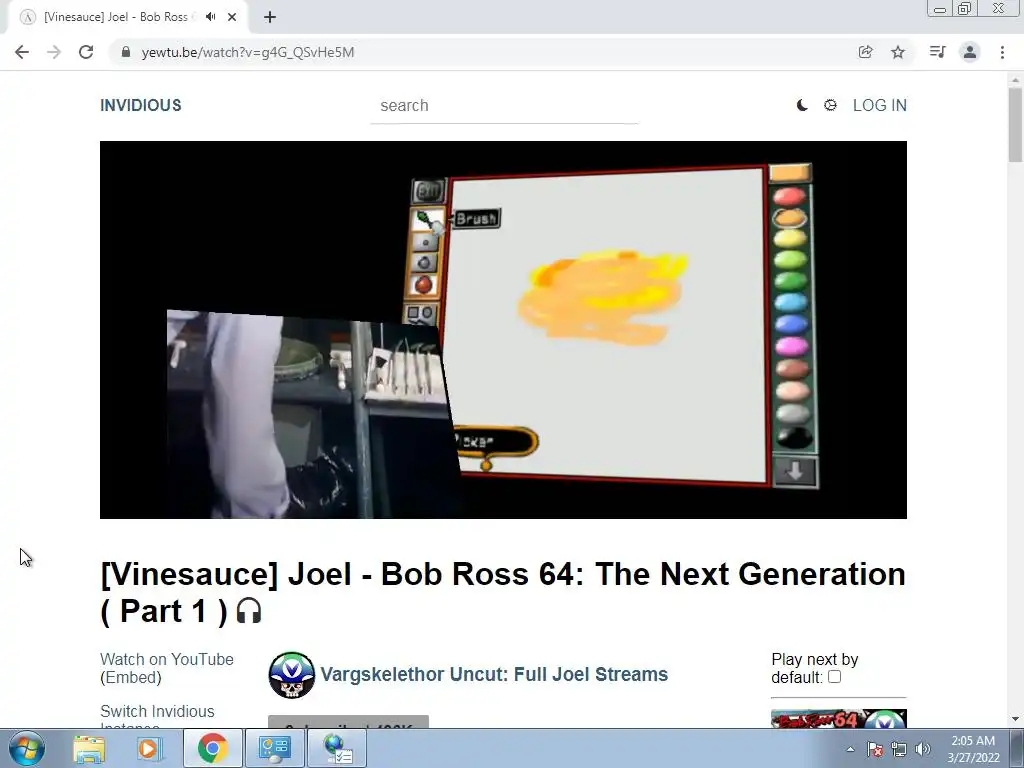This screenshot has height=768, width=1024.
Task: Pick the brown paint color
Action: click(x=793, y=368)
